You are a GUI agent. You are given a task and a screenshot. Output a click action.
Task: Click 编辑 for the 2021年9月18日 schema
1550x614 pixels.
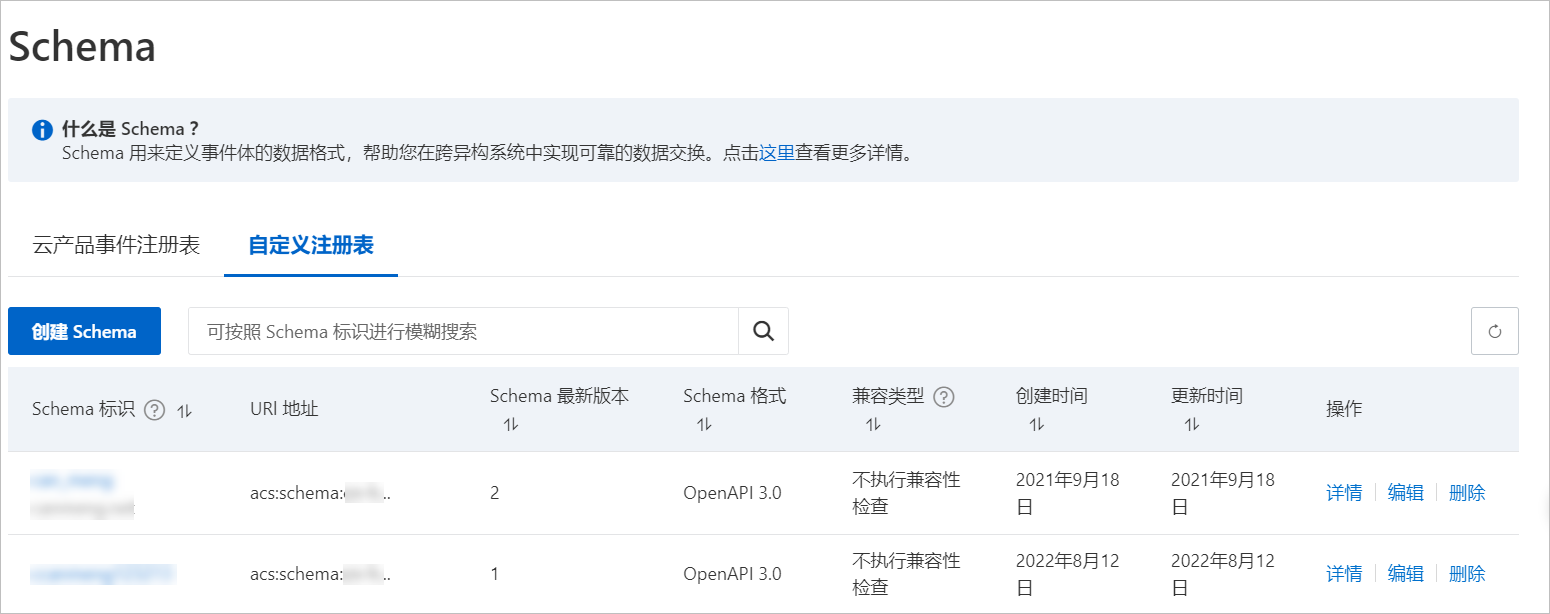click(x=1405, y=493)
